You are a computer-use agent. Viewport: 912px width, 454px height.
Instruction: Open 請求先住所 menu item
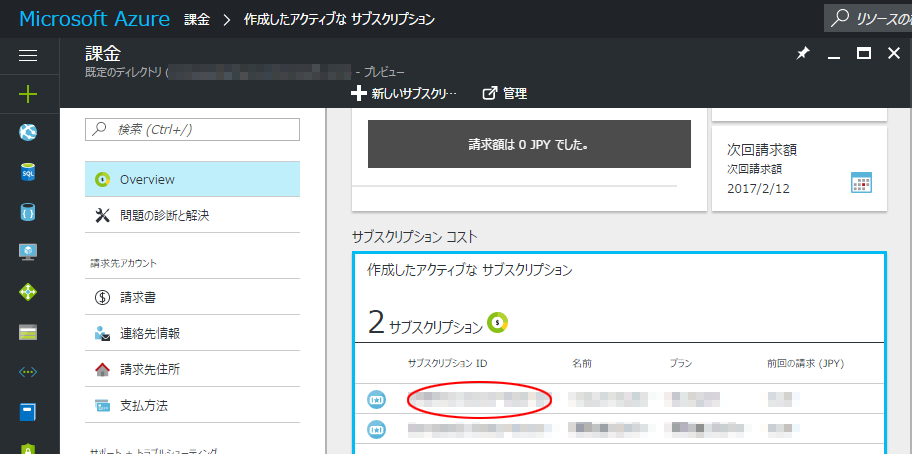(x=193, y=369)
